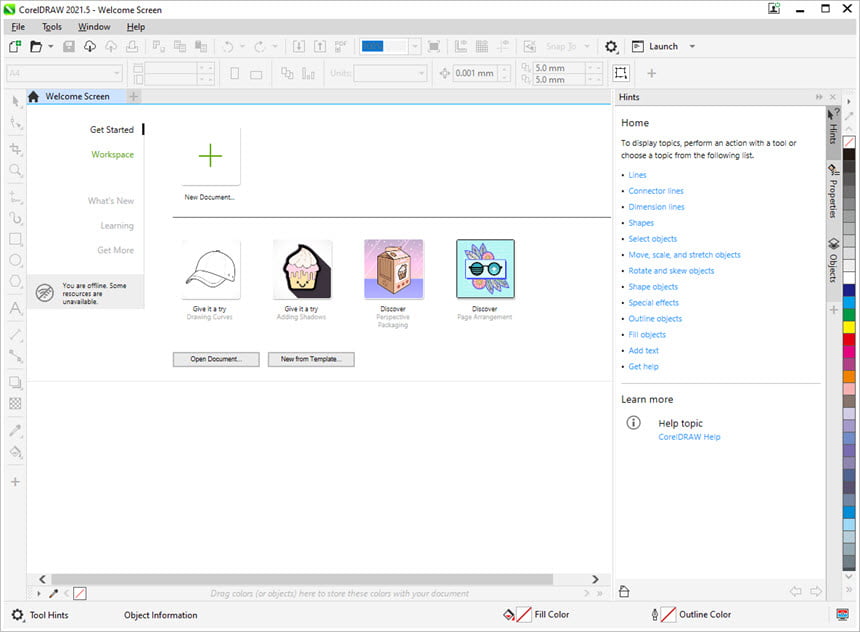Open the Objects docker tab
The height and width of the screenshot is (632, 860).
[x=833, y=261]
